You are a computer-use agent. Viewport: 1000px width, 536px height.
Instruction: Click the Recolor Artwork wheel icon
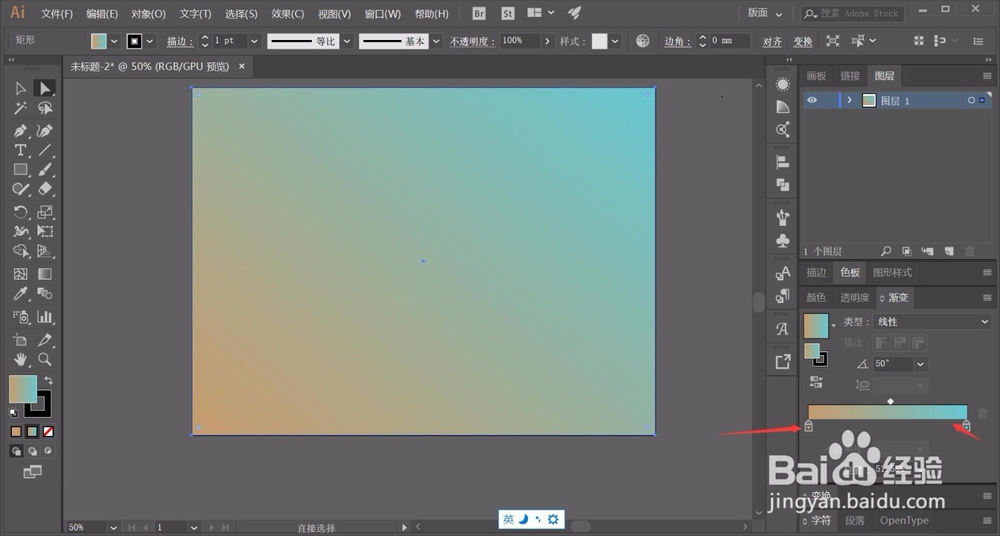(642, 41)
